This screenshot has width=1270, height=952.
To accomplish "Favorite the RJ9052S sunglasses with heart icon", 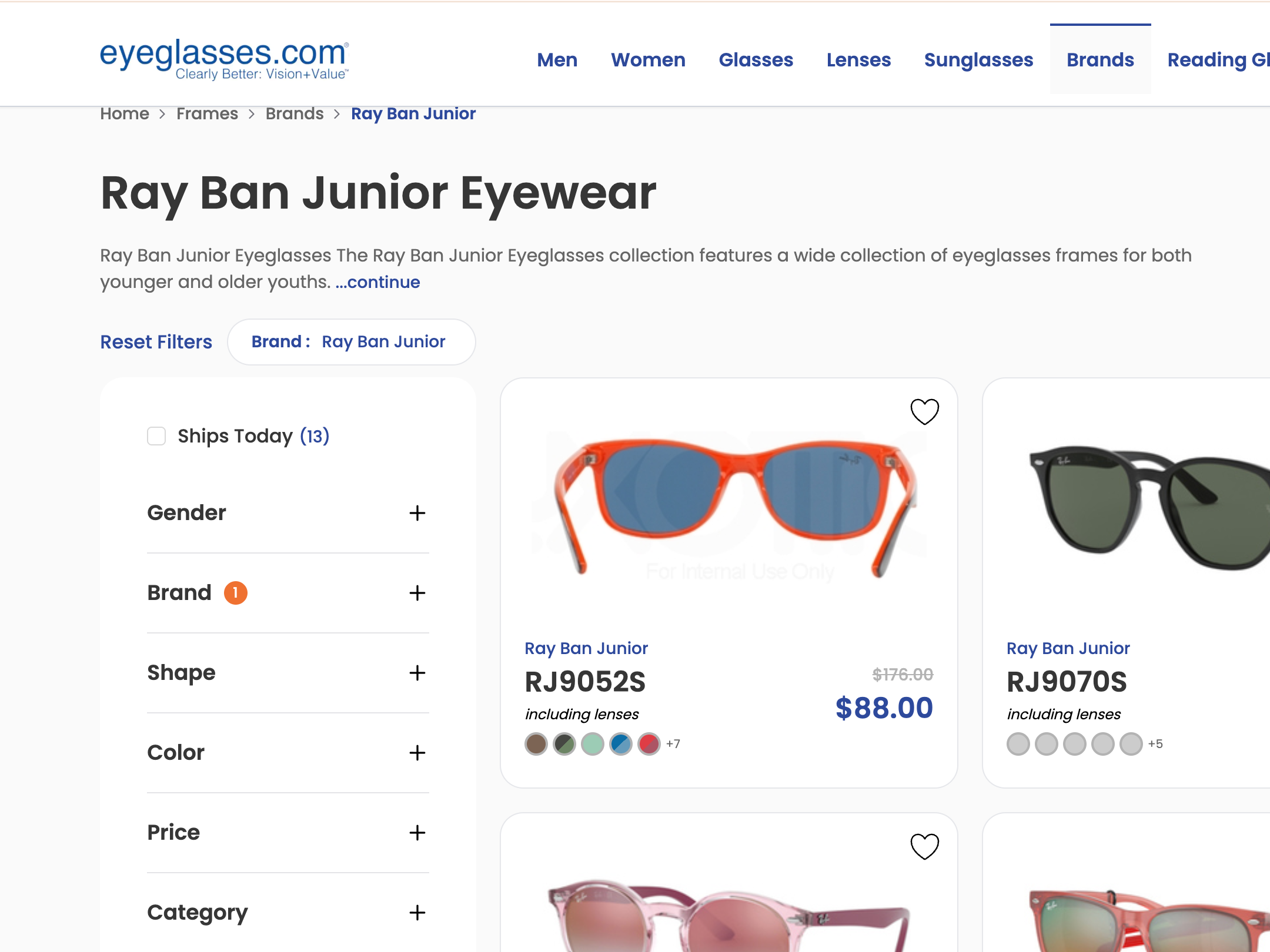I will click(924, 411).
